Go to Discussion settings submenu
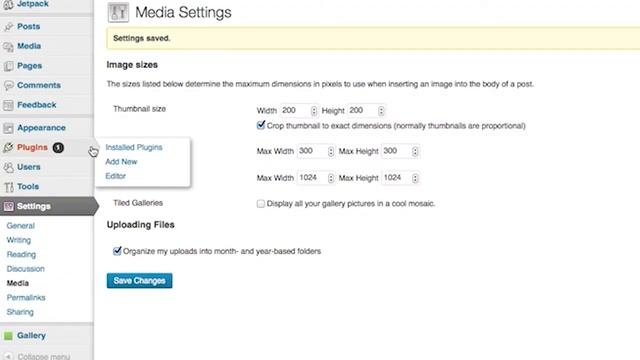The height and width of the screenshot is (360, 640). click(25, 269)
